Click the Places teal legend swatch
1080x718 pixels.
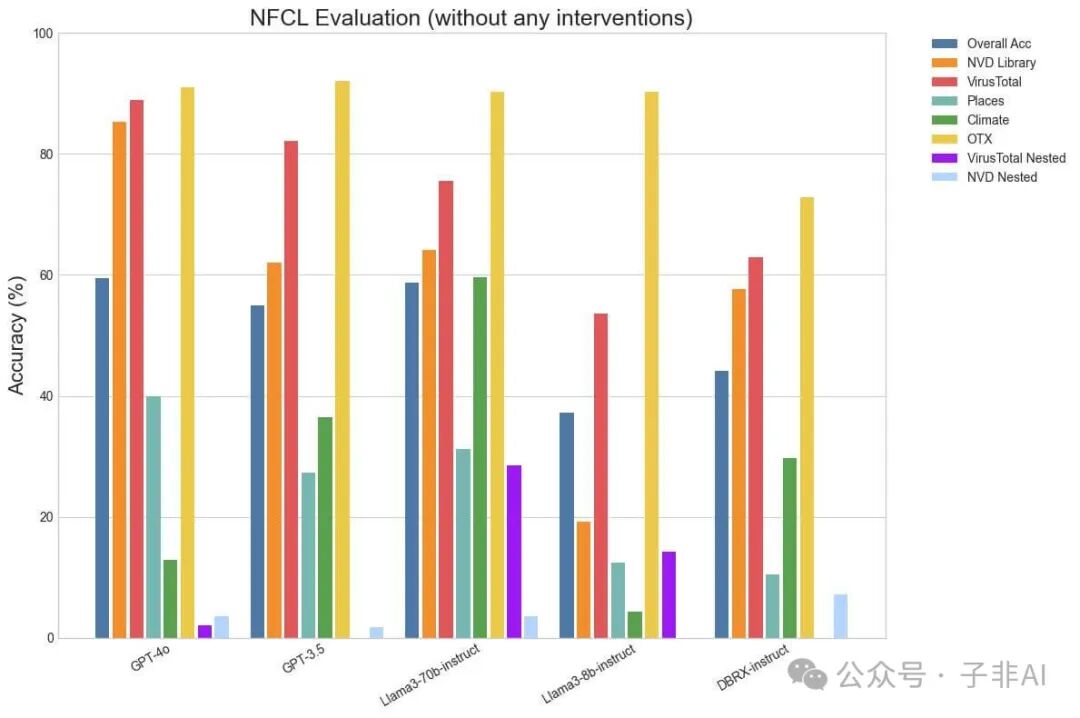(x=944, y=101)
